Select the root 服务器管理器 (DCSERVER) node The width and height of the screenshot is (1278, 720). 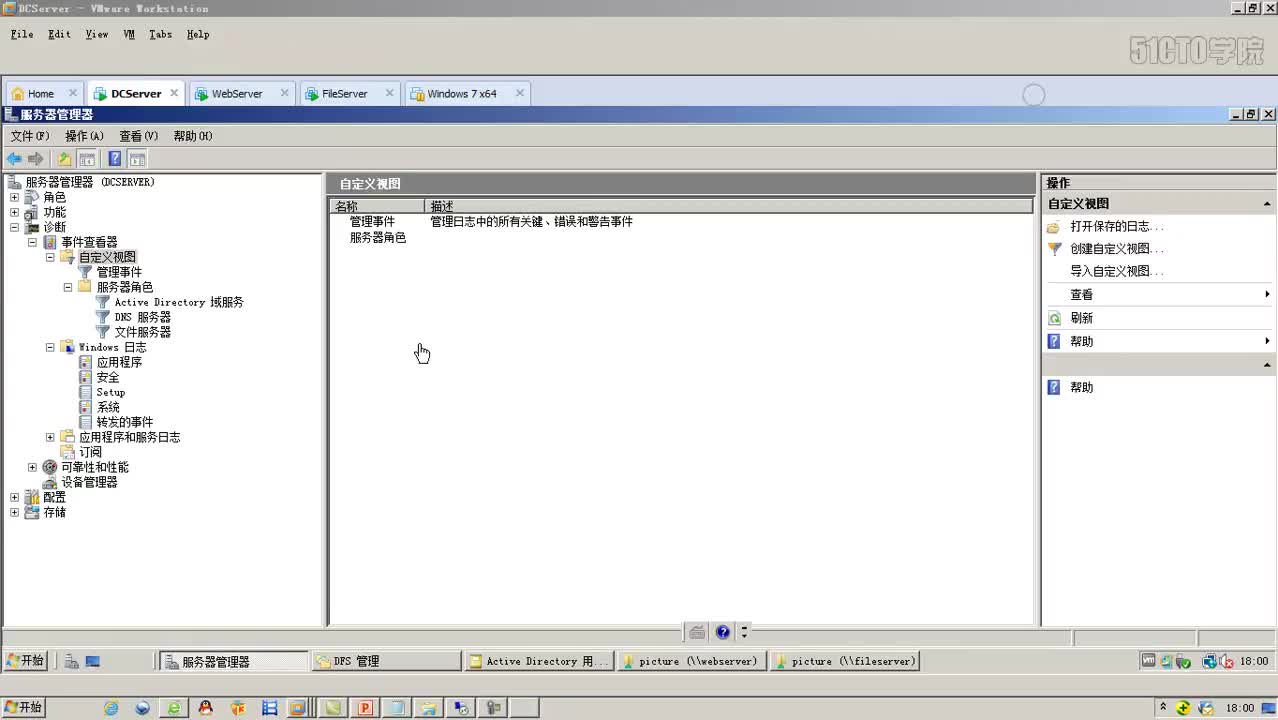point(90,182)
